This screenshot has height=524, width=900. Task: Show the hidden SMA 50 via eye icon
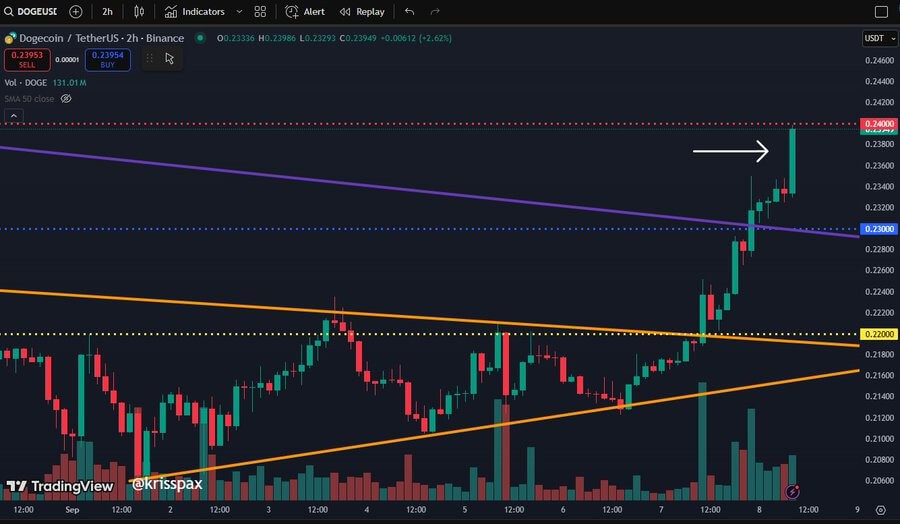coord(66,99)
